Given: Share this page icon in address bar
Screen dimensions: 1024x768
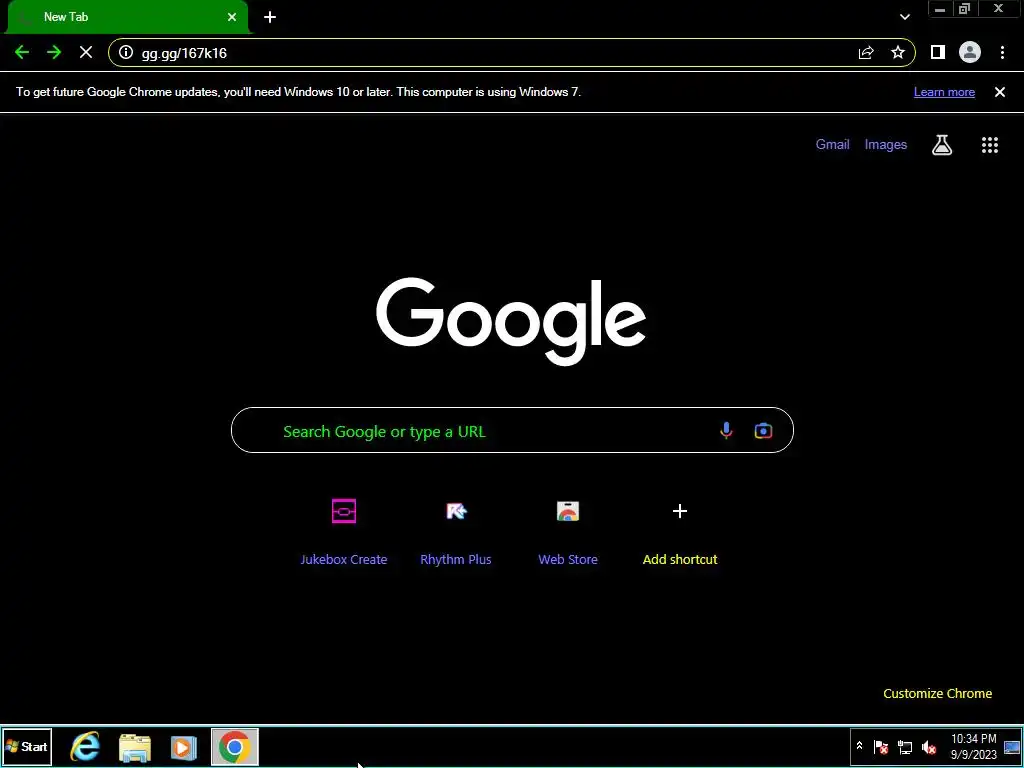Looking at the screenshot, I should [866, 53].
